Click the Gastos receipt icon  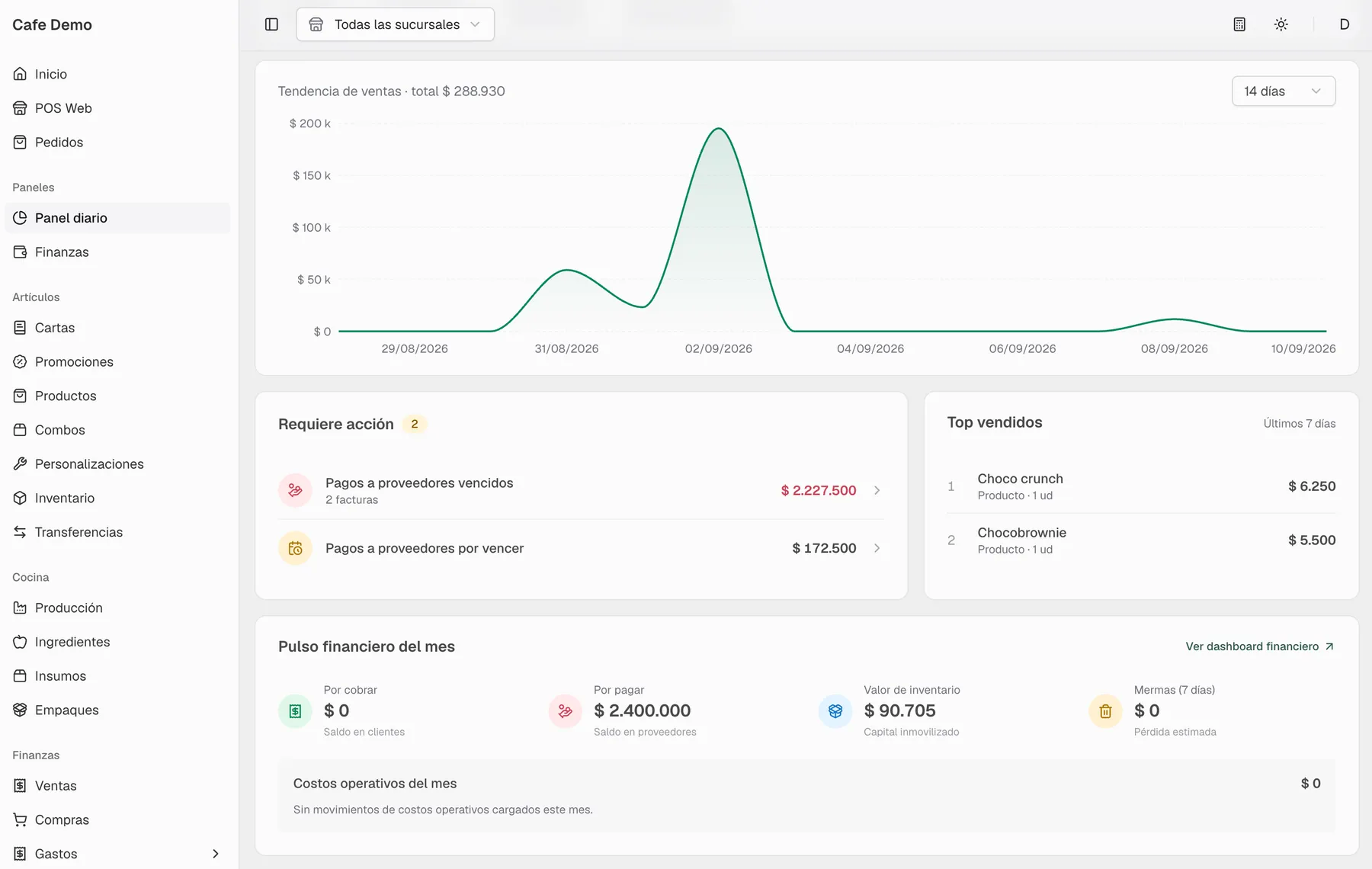20,854
